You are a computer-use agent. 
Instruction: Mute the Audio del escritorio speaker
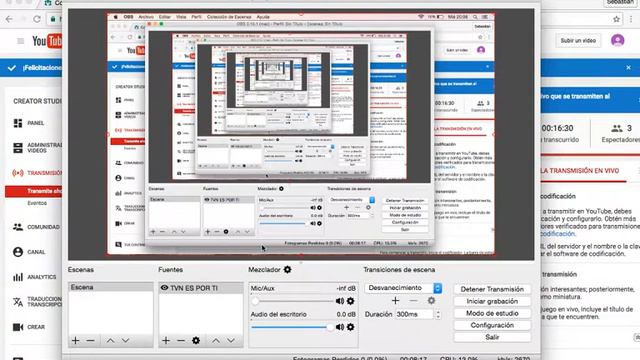point(340,327)
